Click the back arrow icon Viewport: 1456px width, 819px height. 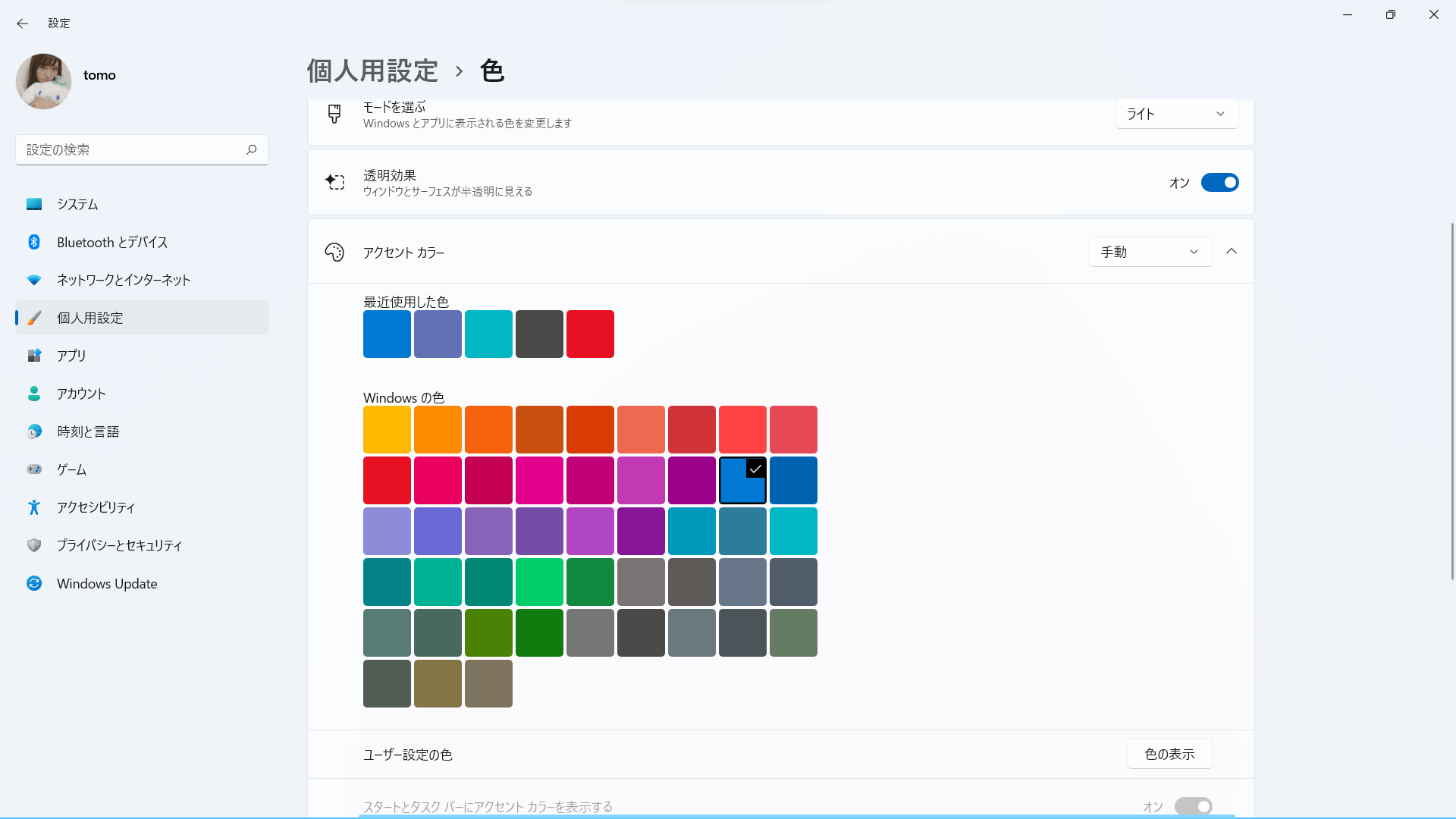23,24
